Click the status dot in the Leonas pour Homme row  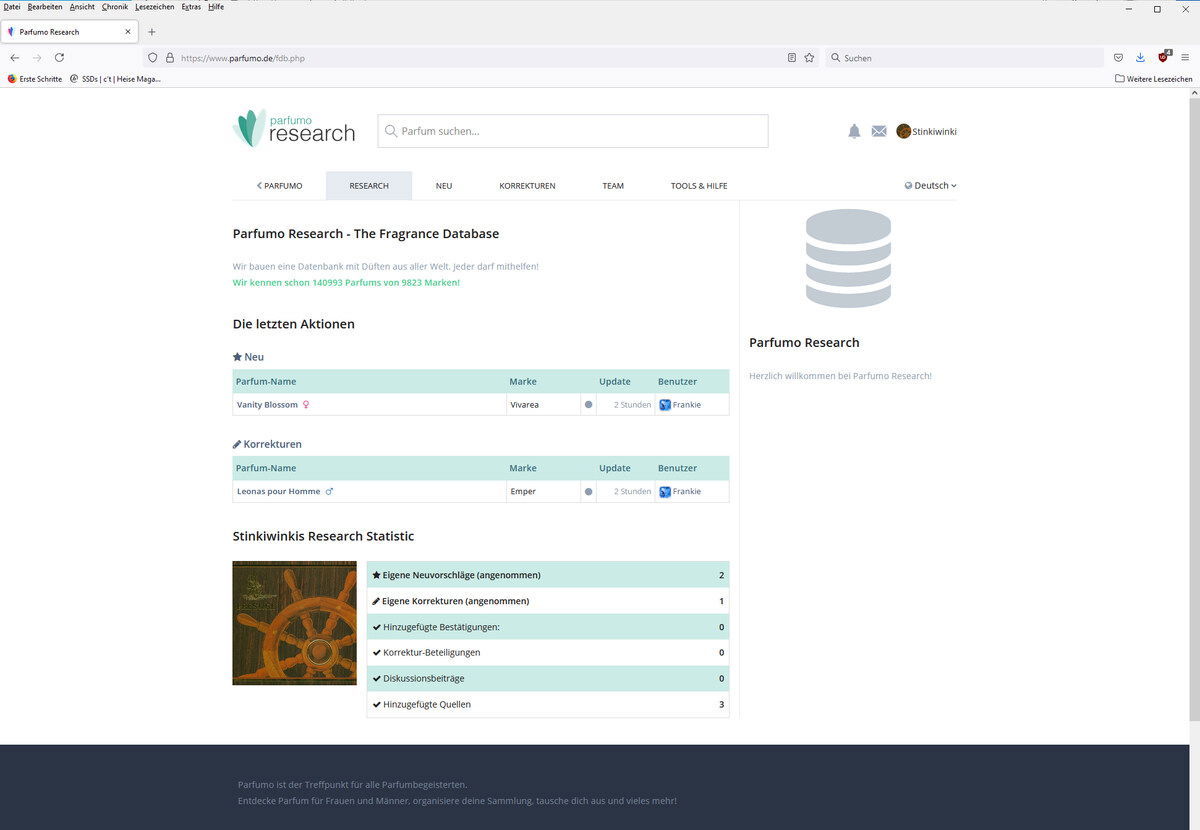[x=588, y=492]
